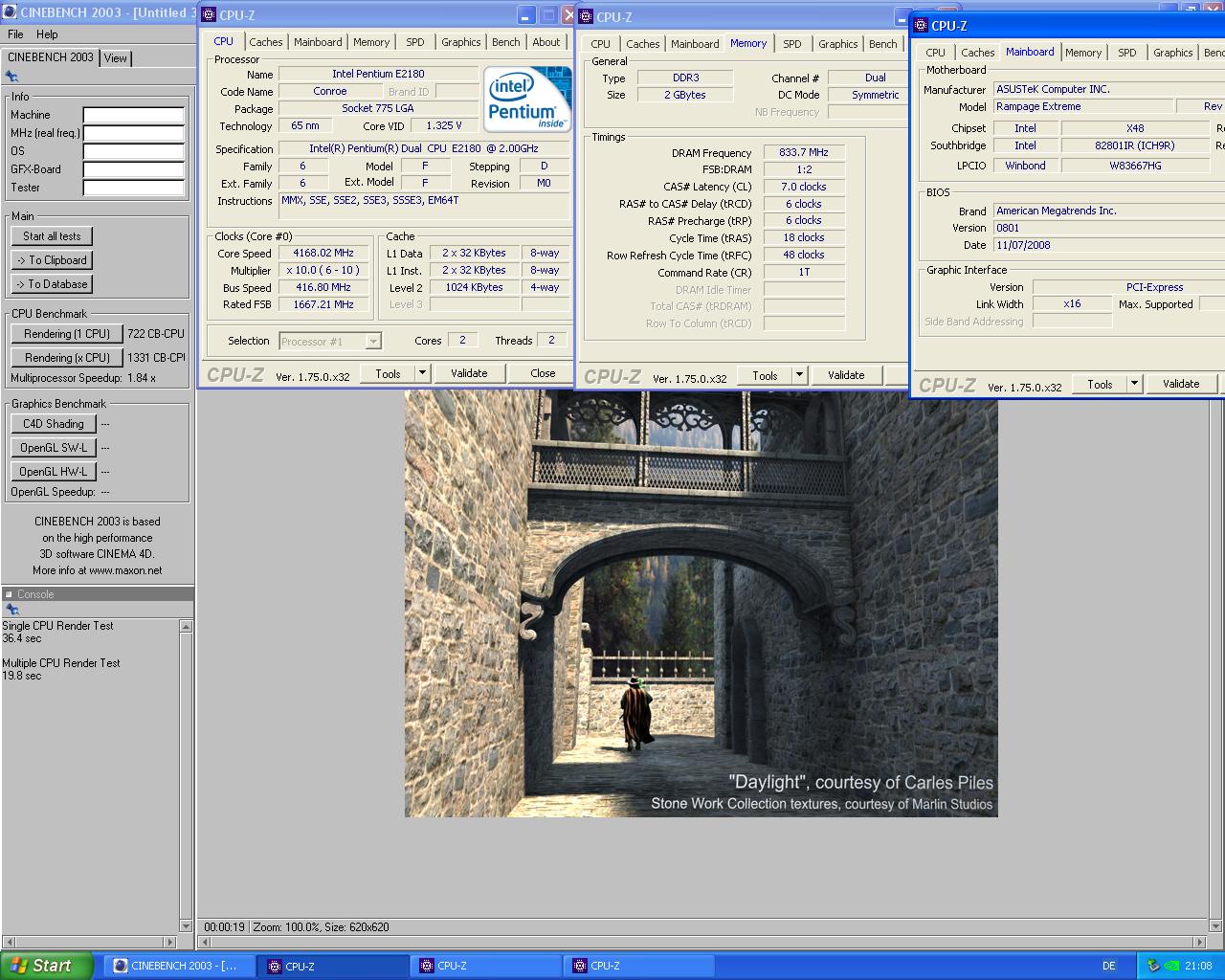Click the console scrollbar up arrow
The width and height of the screenshot is (1225, 980).
click(x=186, y=626)
